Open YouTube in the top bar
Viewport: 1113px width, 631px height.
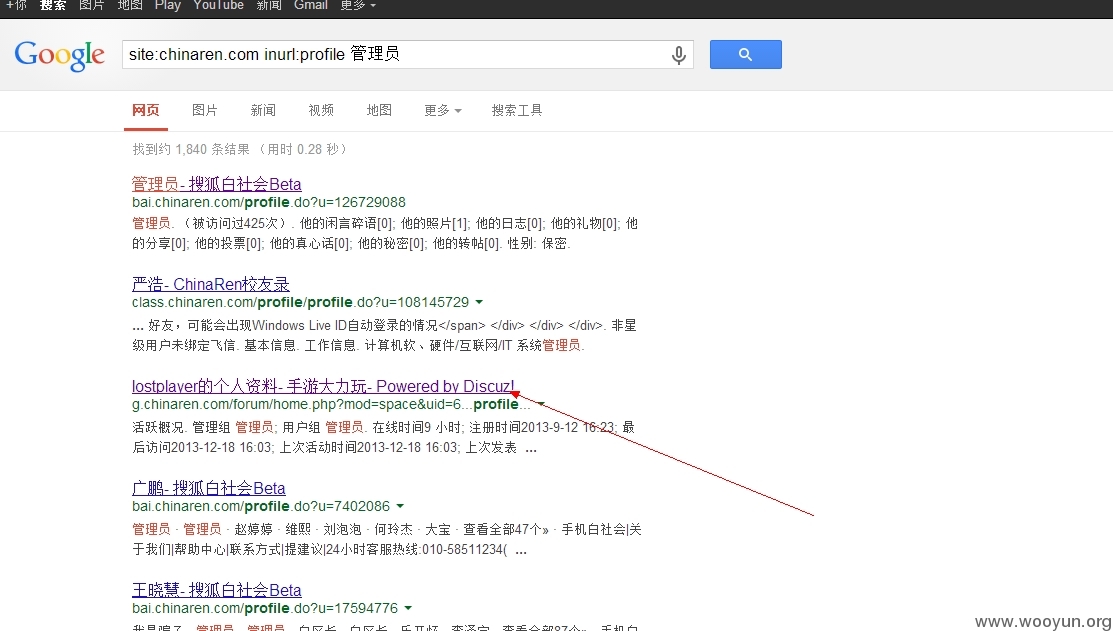[219, 5]
